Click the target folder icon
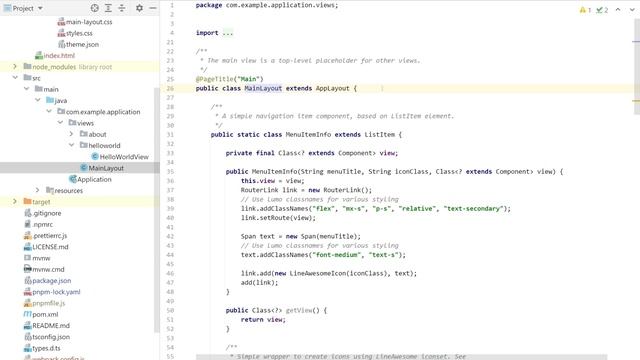 pos(27,201)
